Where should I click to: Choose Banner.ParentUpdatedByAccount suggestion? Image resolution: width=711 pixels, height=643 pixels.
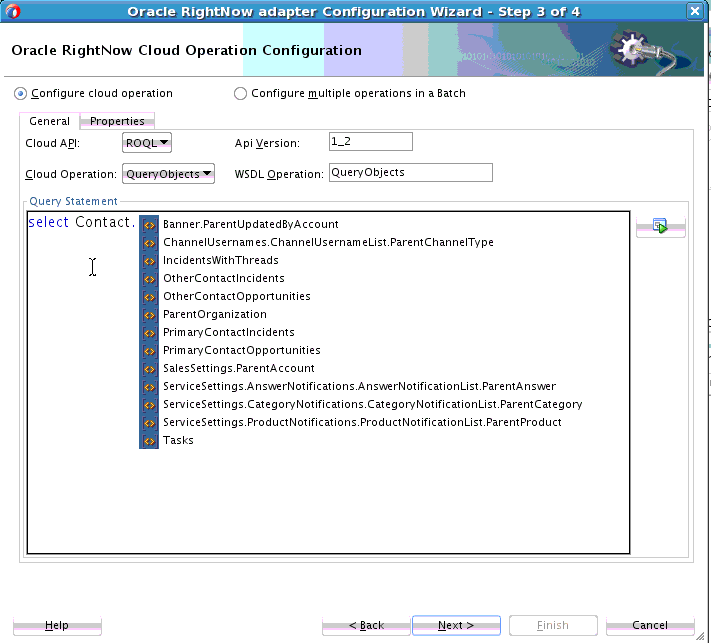click(251, 224)
